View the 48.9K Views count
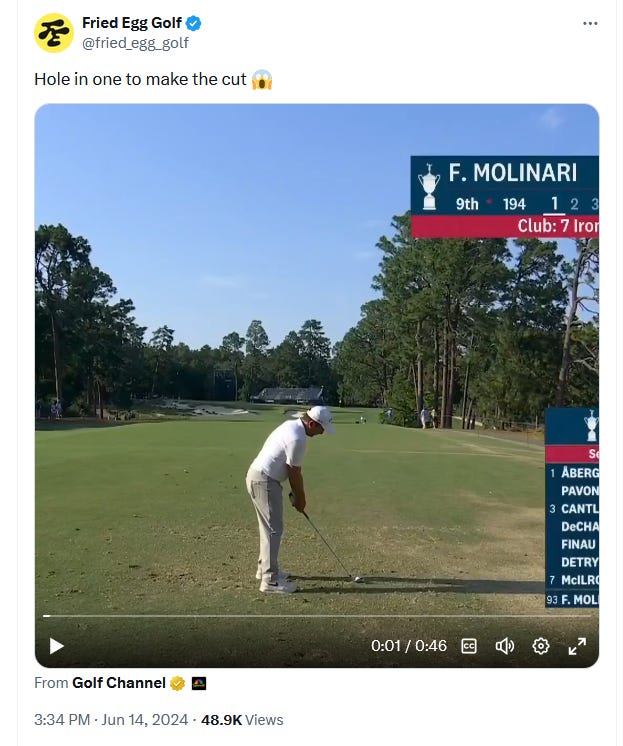 (242, 719)
